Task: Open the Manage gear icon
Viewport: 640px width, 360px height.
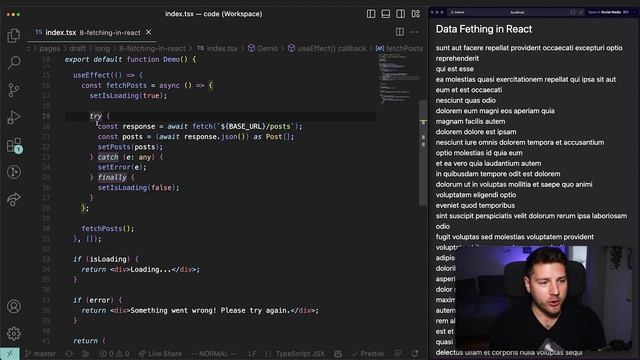Action: (x=13, y=333)
